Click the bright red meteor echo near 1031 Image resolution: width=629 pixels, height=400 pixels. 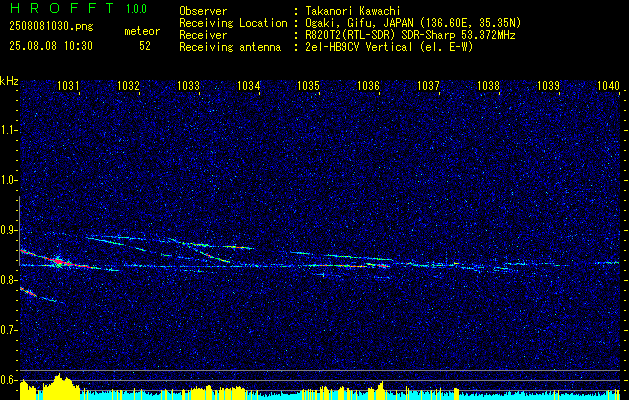pos(59,262)
